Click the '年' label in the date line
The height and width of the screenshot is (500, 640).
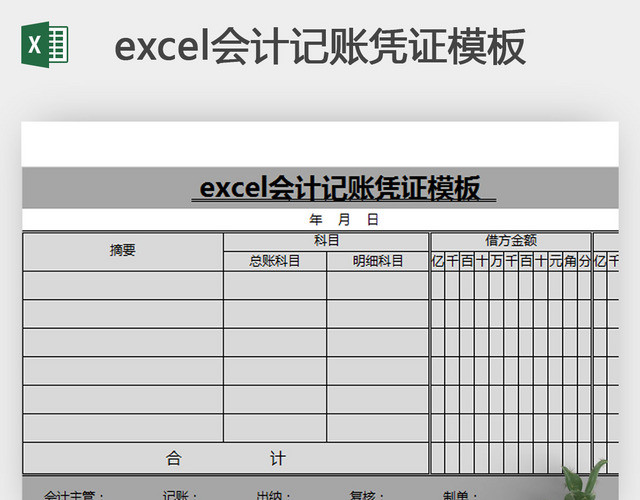coord(316,220)
